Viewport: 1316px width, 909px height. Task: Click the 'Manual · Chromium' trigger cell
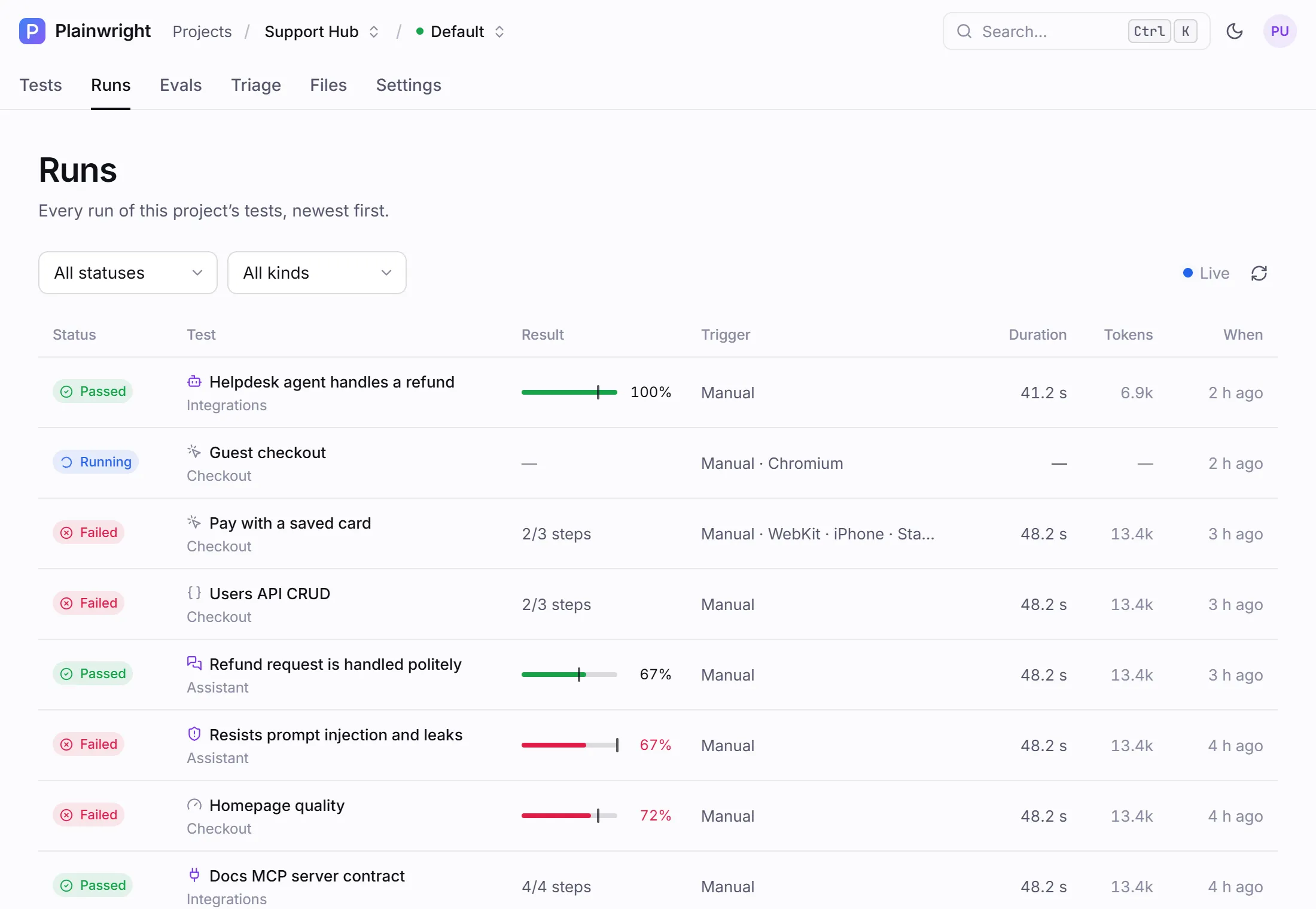coord(772,463)
